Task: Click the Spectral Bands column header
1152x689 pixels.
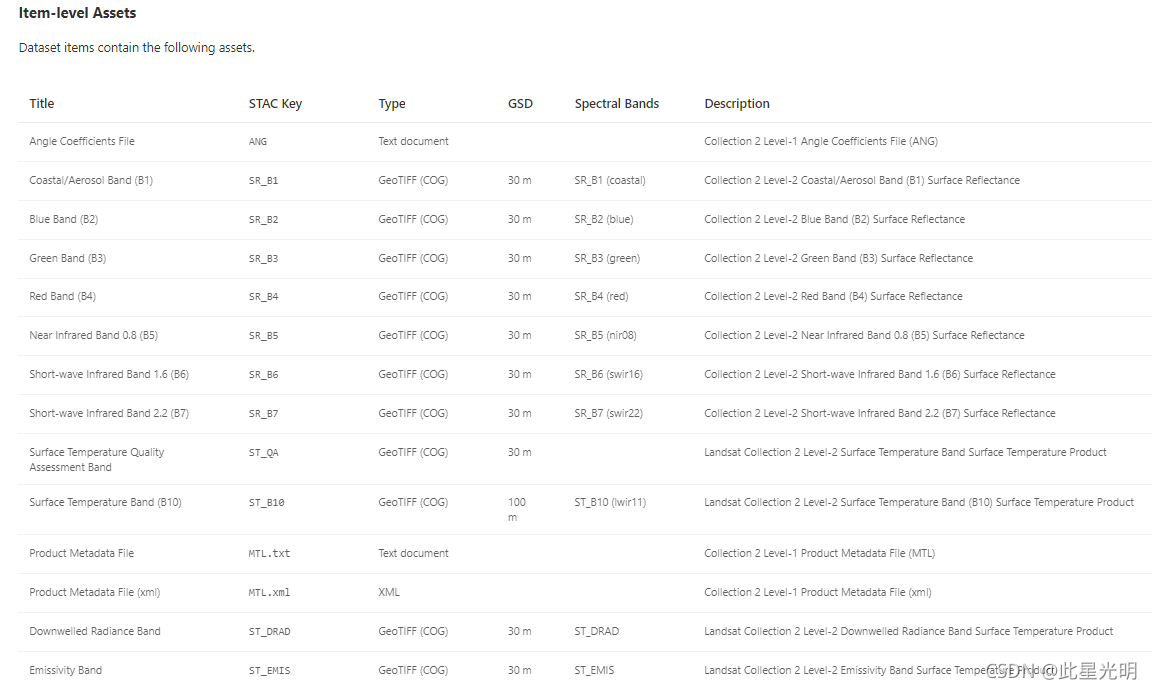Action: [616, 104]
